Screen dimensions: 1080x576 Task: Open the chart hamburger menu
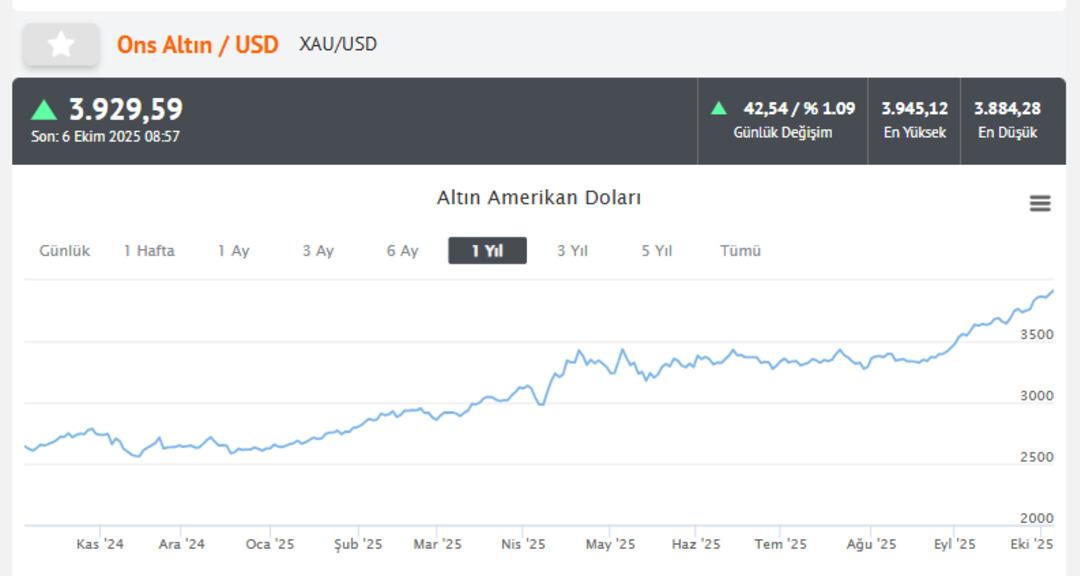coord(1040,204)
